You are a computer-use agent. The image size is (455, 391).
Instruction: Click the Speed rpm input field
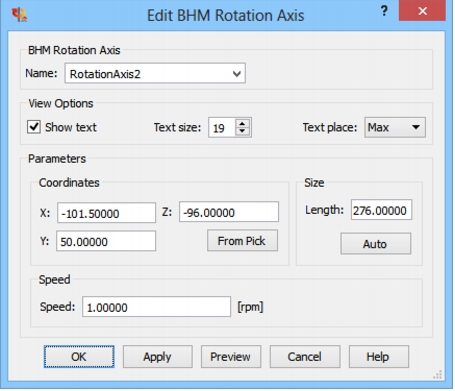click(156, 307)
